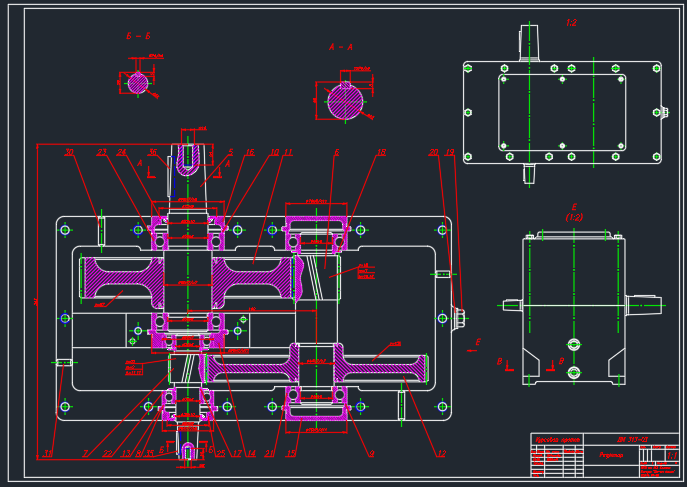Click part callout number 23
This screenshot has width=687, height=487.
pos(101,153)
